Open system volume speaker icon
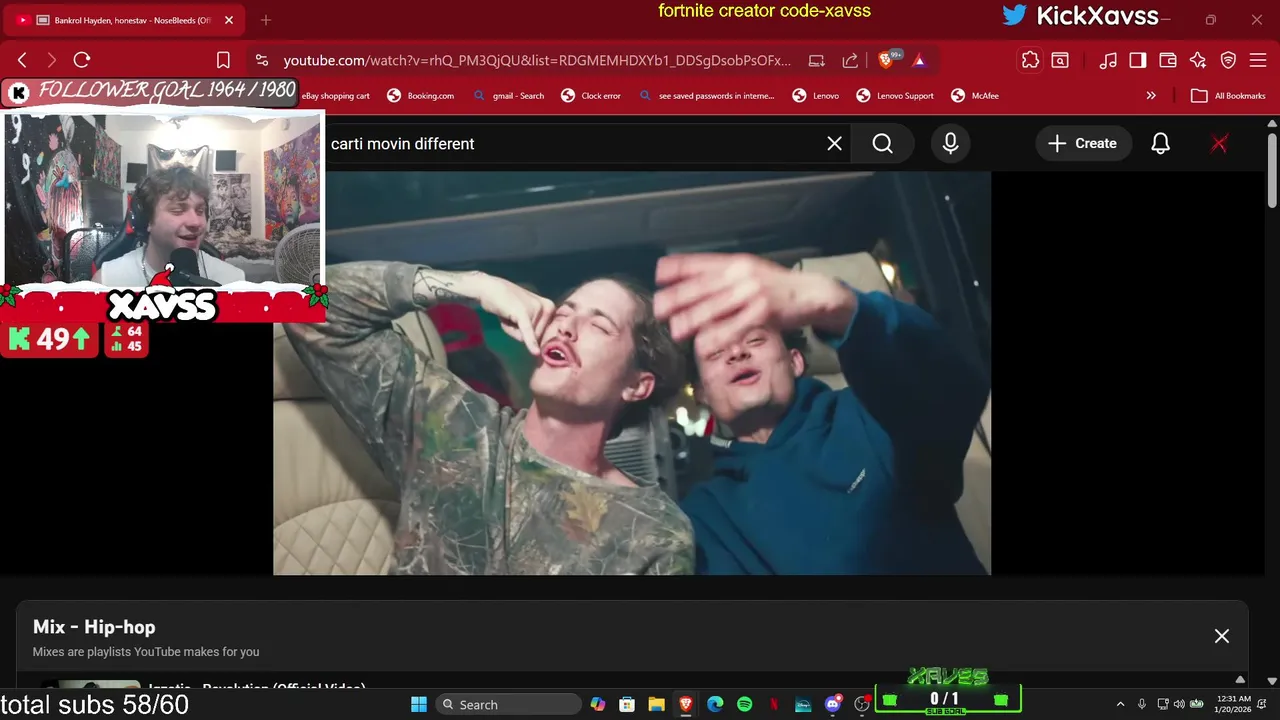1280x720 pixels. [1179, 704]
